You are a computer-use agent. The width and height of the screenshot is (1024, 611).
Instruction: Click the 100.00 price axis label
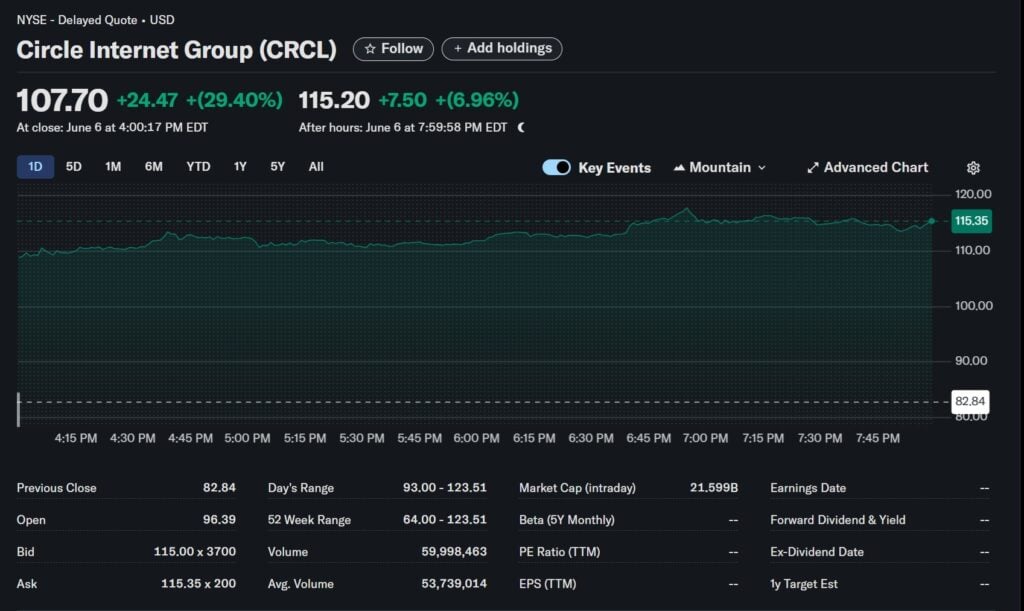pyautogui.click(x=974, y=306)
